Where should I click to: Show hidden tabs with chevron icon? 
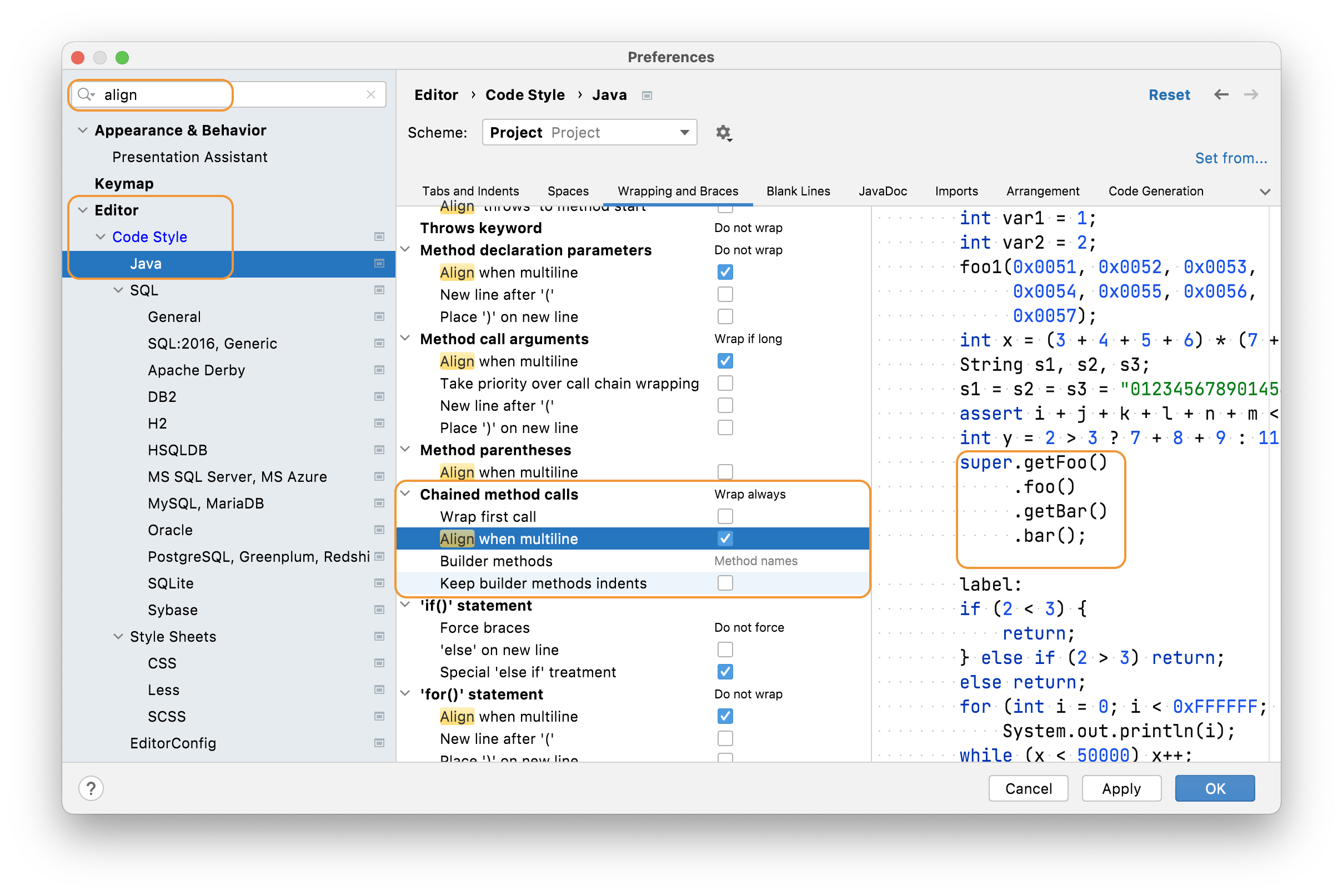1265,192
